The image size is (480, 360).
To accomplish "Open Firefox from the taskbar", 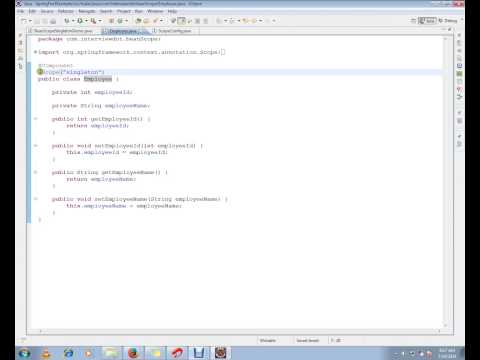I will point(133,353).
